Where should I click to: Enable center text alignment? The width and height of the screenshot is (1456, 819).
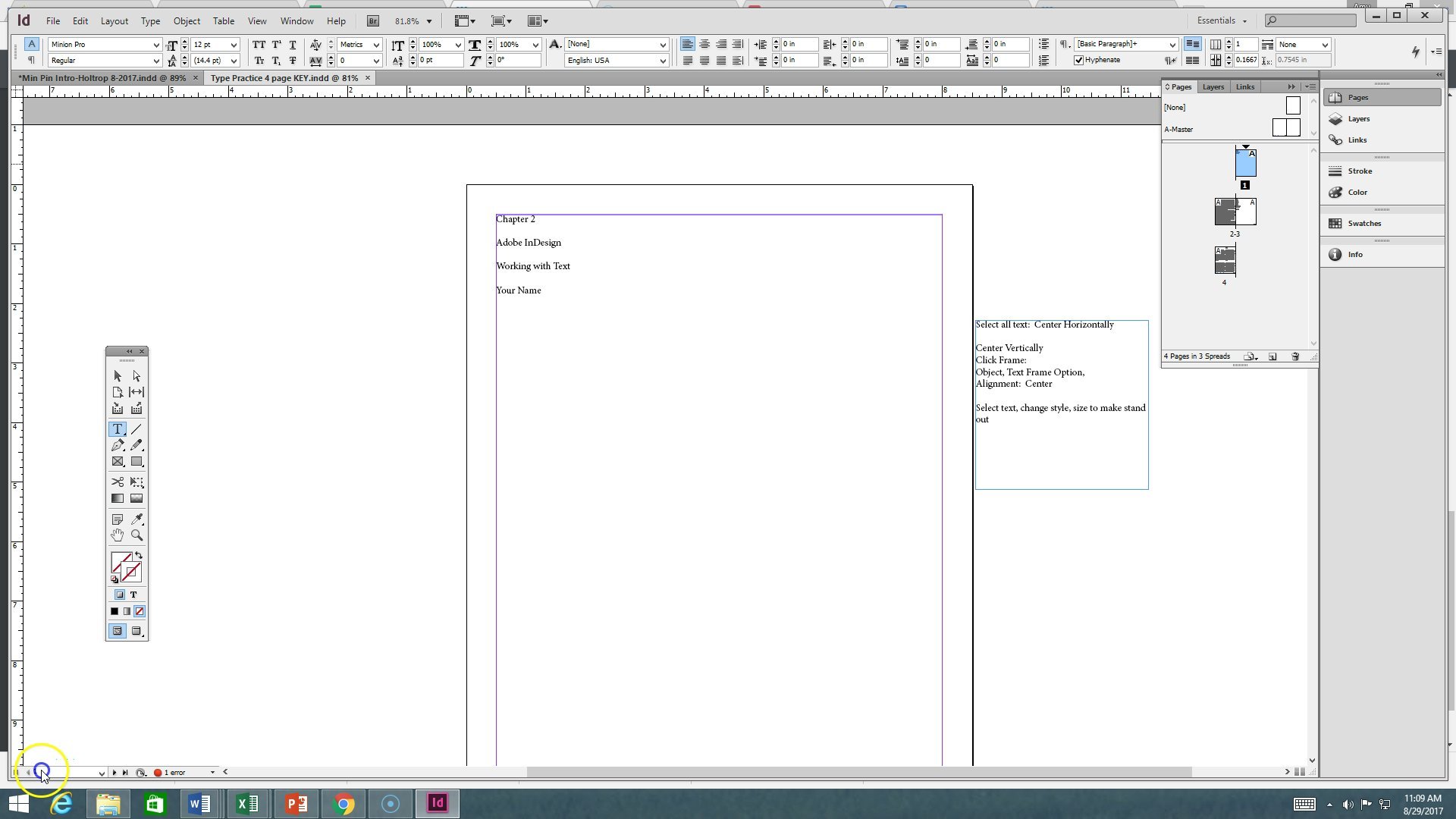[704, 45]
